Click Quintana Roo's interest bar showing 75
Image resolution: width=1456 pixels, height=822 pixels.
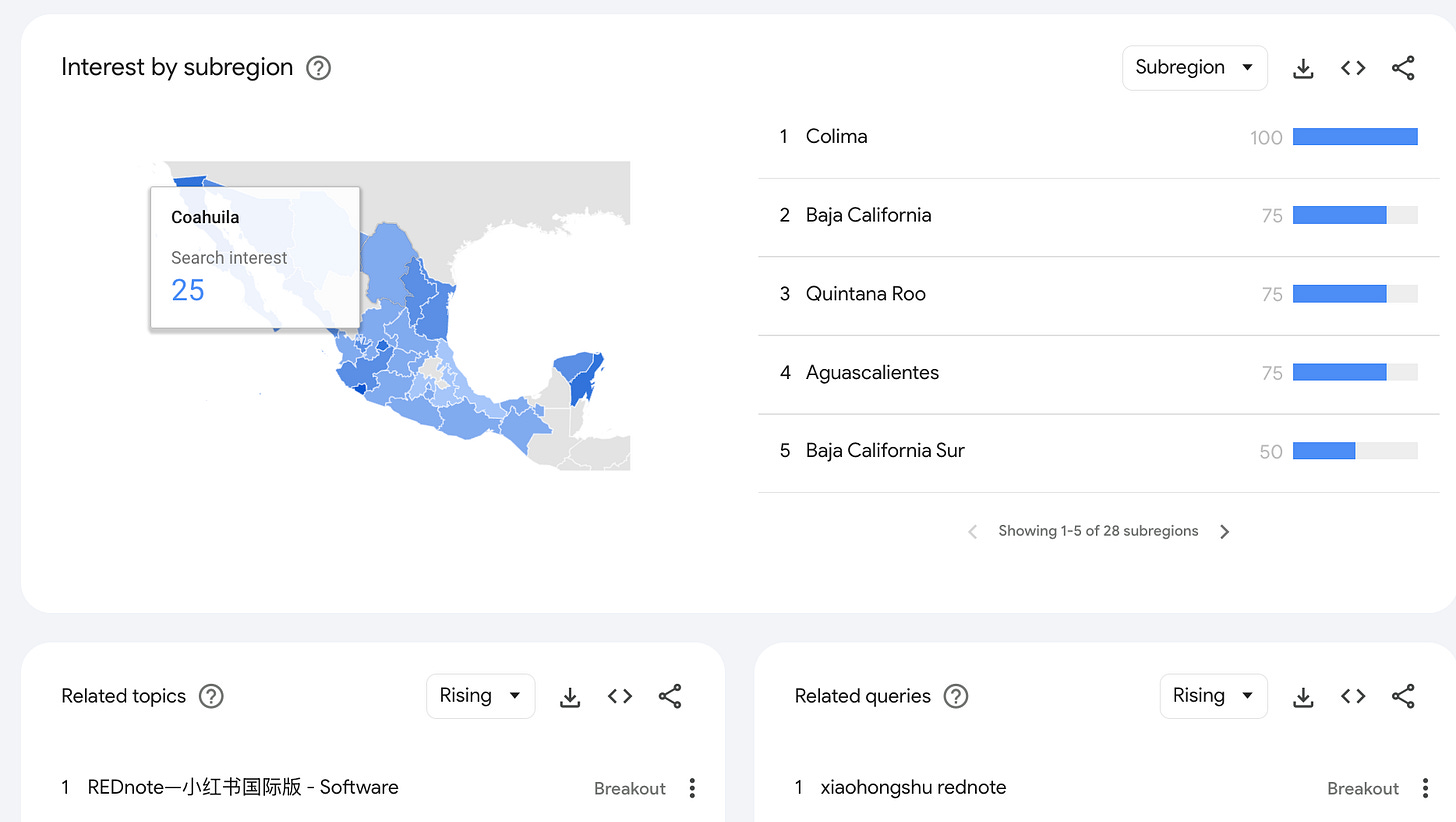point(1355,294)
